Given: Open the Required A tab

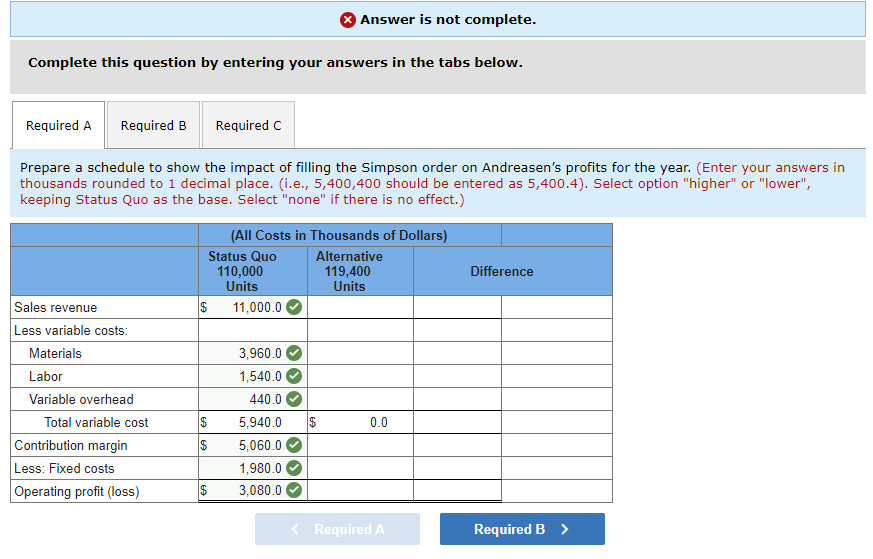Looking at the screenshot, I should pyautogui.click(x=58, y=125).
